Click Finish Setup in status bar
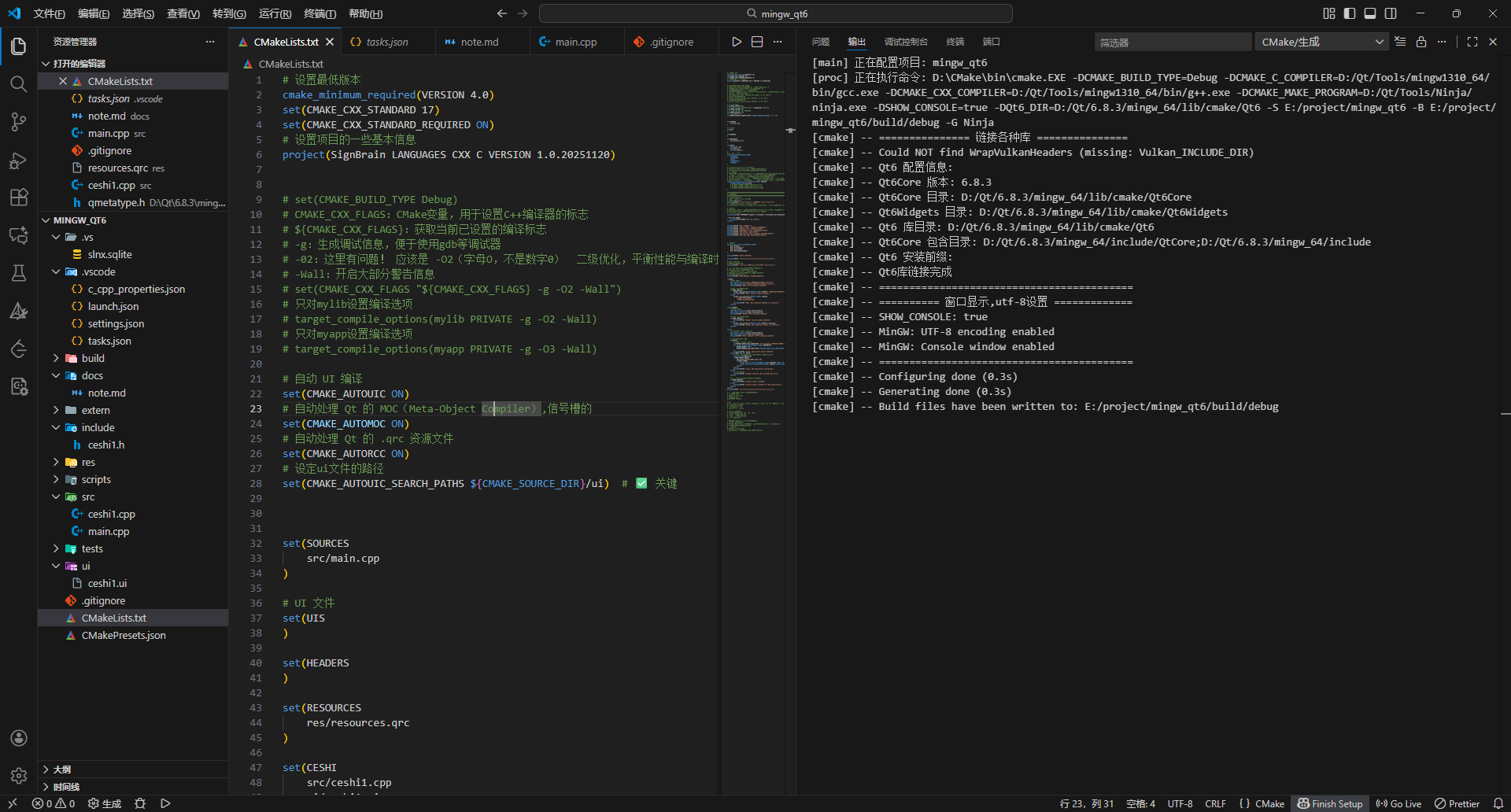This screenshot has width=1511, height=812. click(1330, 803)
